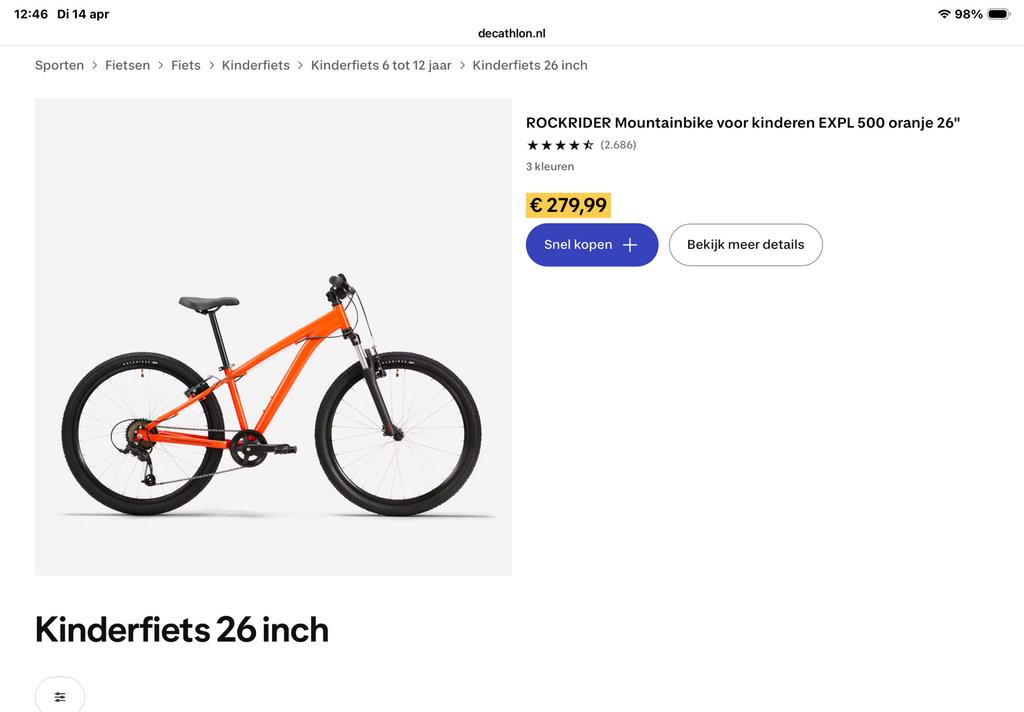
Task: Open the Kinderfiets 26 inch breadcrumb link
Action: tap(530, 64)
